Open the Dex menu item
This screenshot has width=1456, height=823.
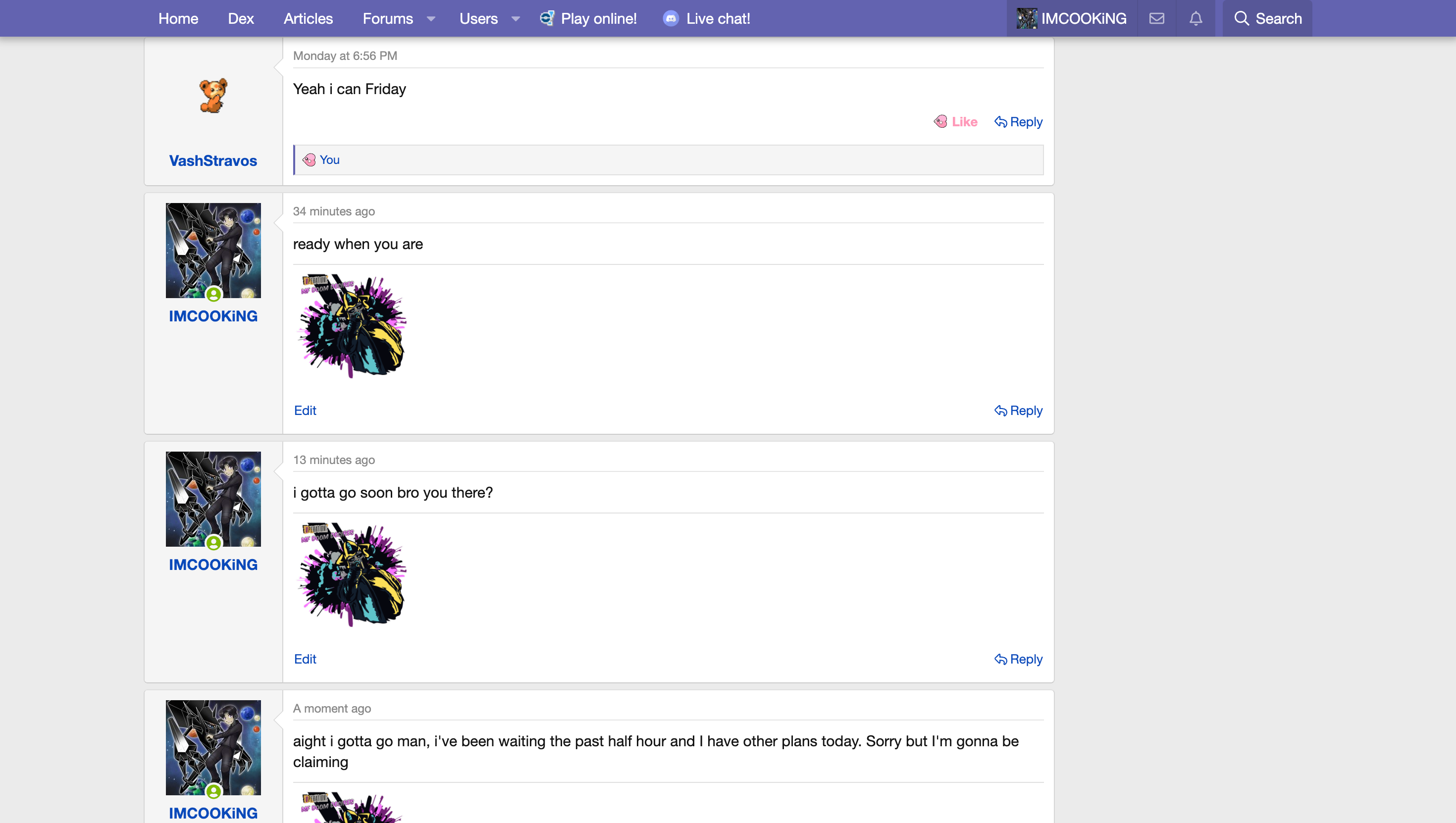click(x=241, y=19)
